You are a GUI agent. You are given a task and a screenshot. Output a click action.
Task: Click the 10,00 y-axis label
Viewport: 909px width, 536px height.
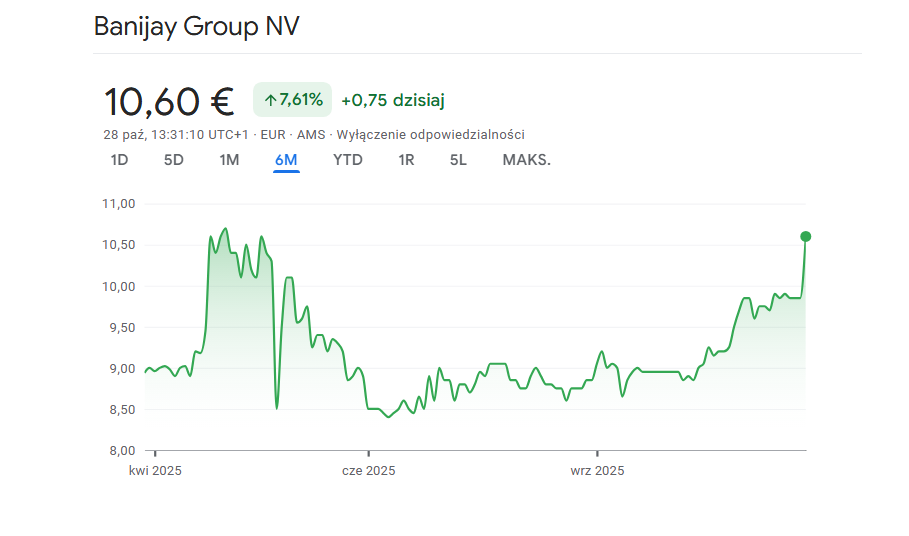point(119,287)
